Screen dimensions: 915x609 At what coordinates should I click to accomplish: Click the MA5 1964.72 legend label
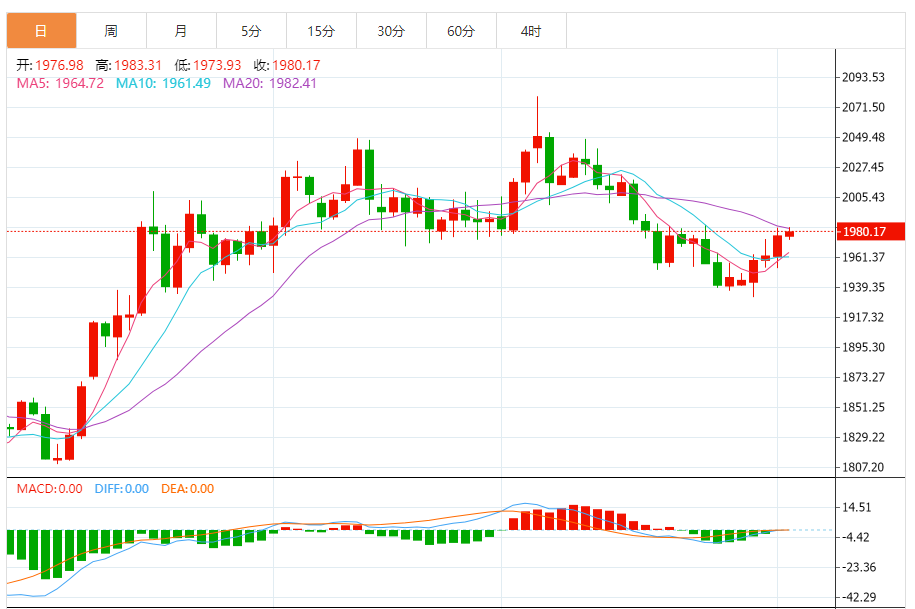coord(60,83)
